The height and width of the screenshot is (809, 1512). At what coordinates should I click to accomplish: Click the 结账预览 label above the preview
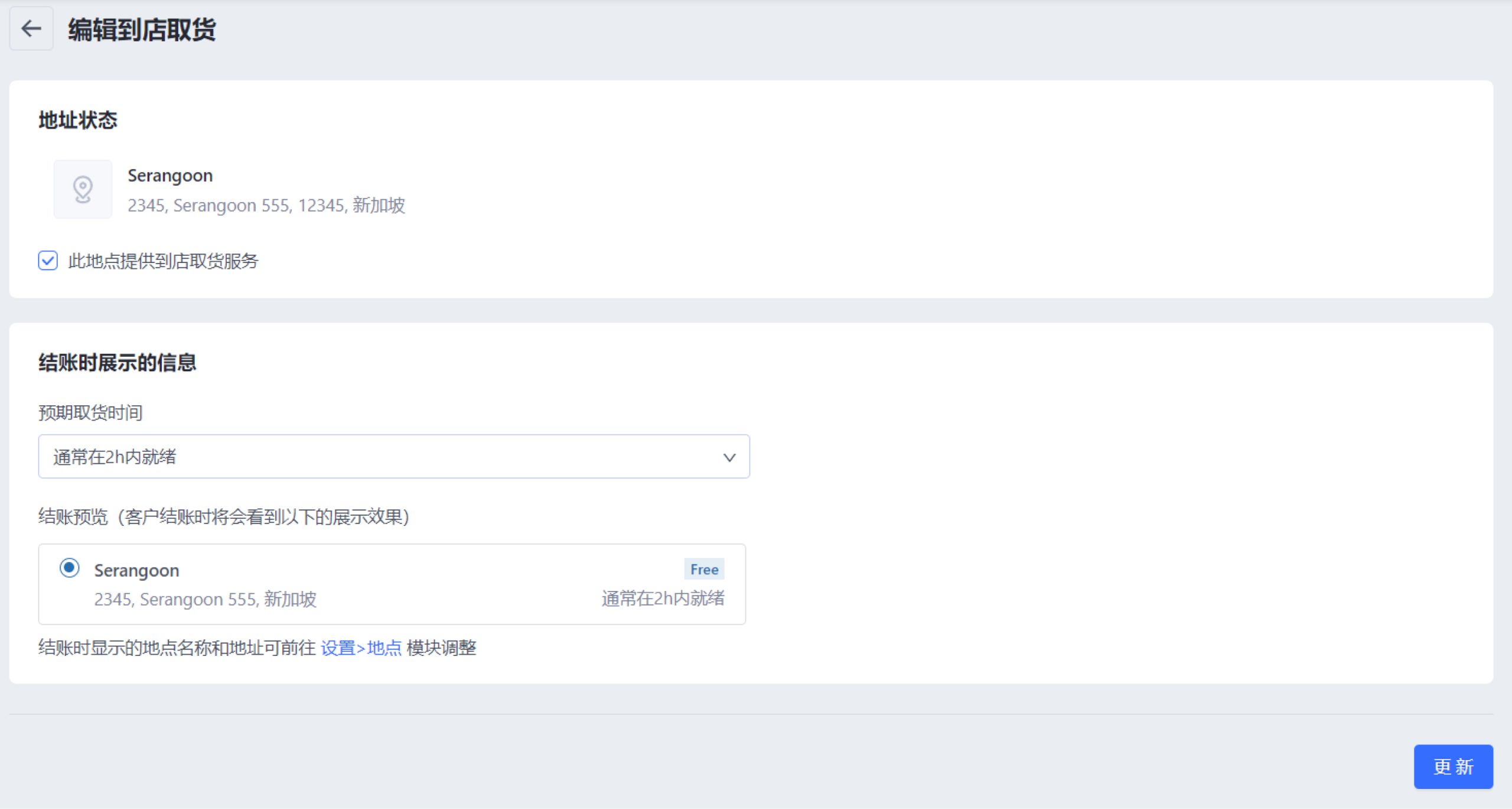pyautogui.click(x=72, y=516)
